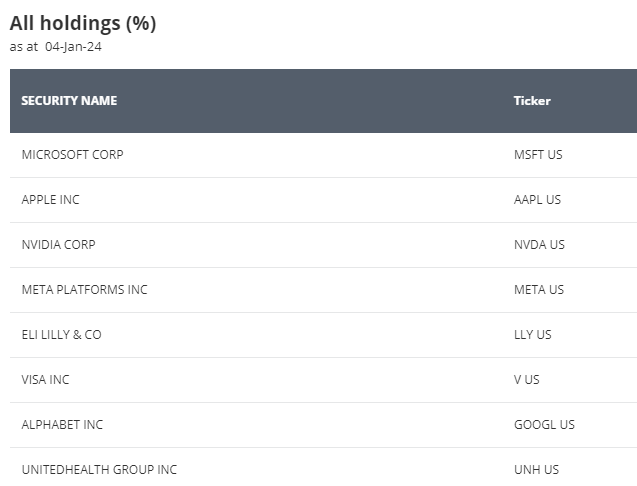Viewport: 637px width, 486px height.
Task: Click the V US ticker
Action: pos(527,380)
